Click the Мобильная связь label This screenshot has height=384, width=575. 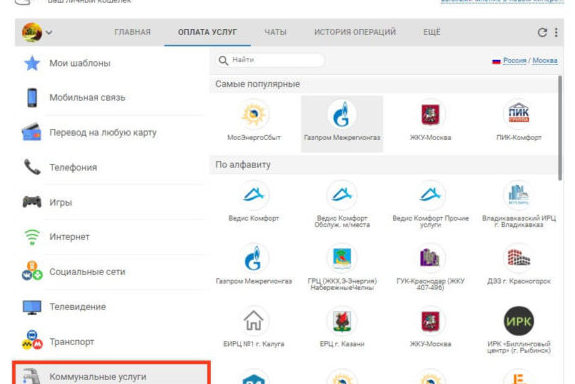click(x=87, y=98)
